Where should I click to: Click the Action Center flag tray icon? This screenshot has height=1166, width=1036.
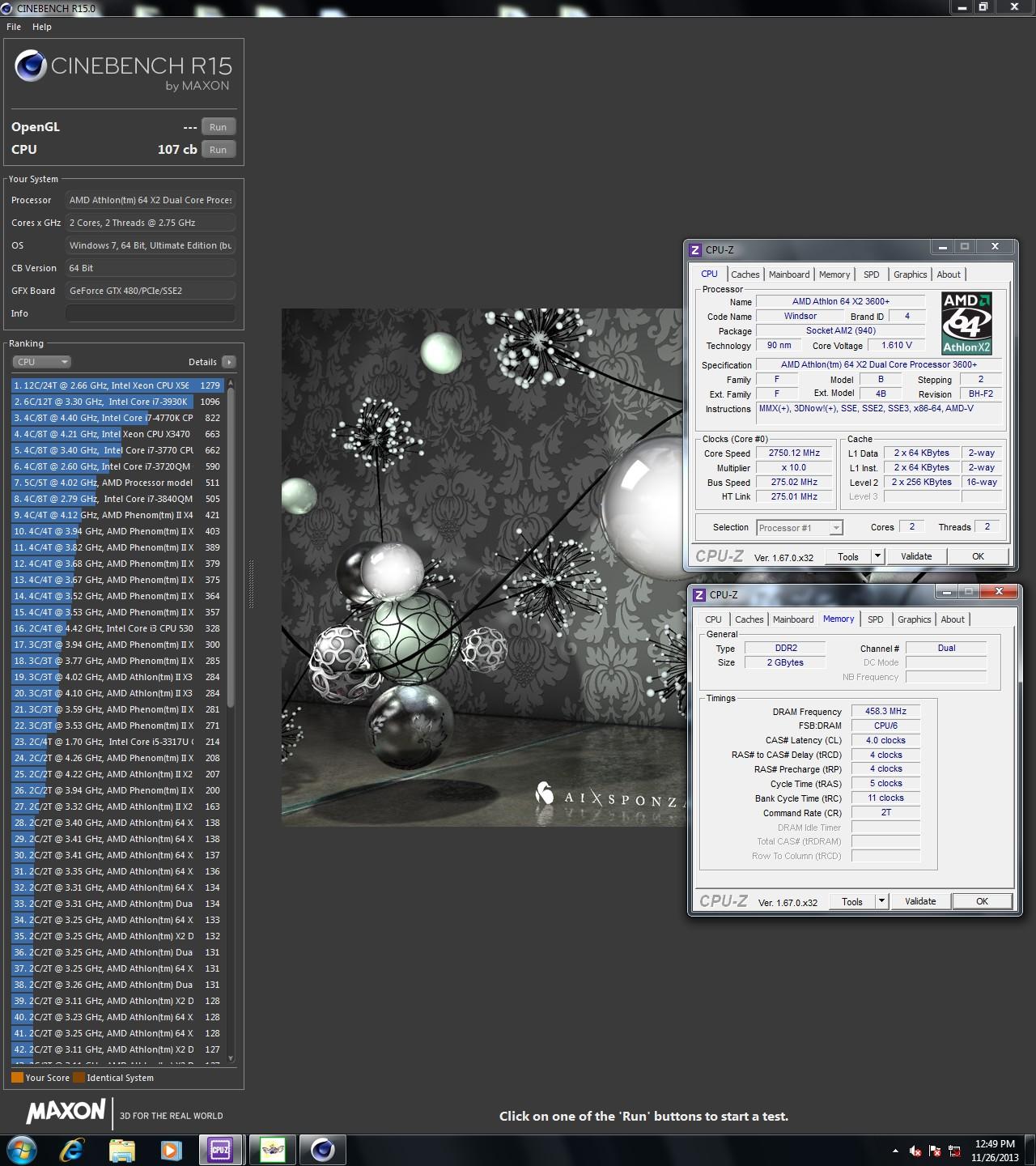click(x=935, y=1151)
